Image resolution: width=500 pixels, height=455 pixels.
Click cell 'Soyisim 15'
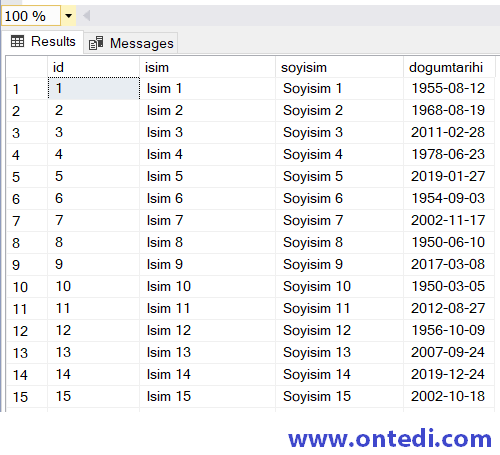(340, 397)
